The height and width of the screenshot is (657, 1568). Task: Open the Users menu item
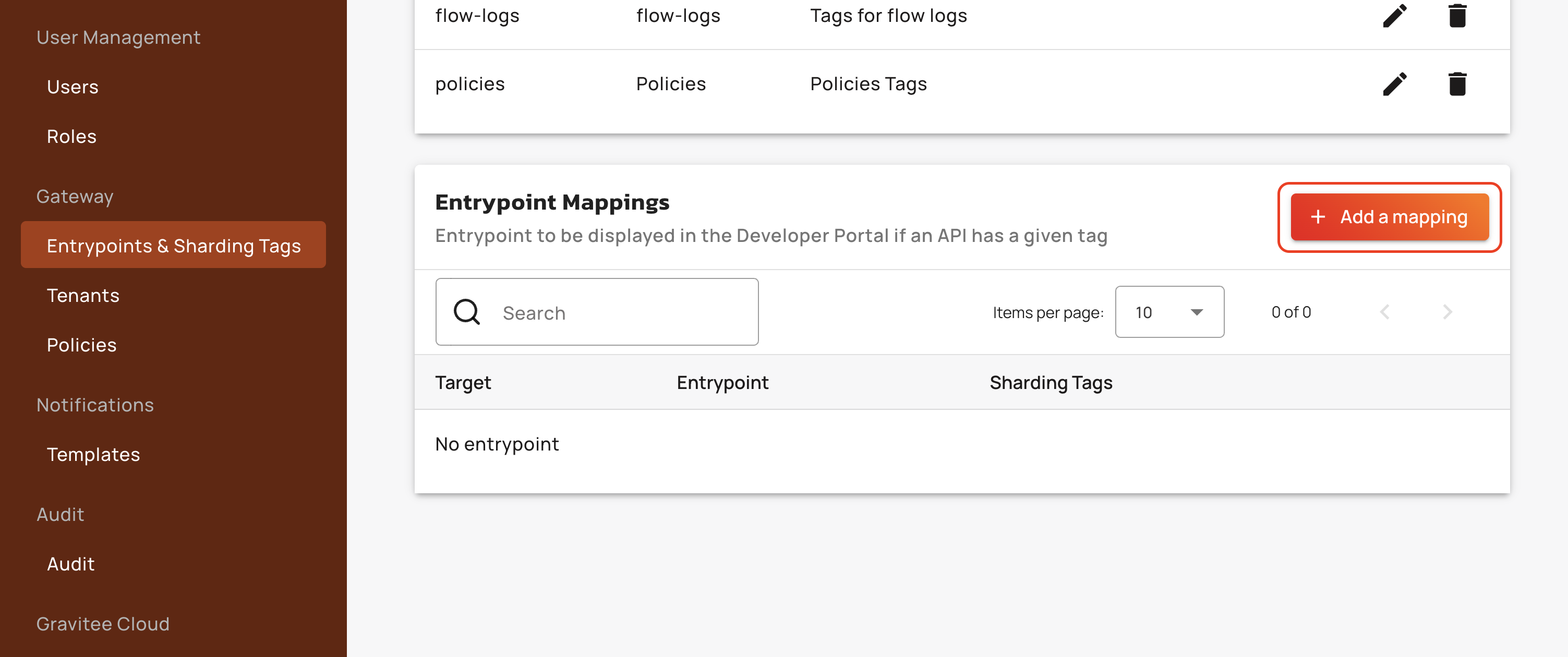point(73,87)
